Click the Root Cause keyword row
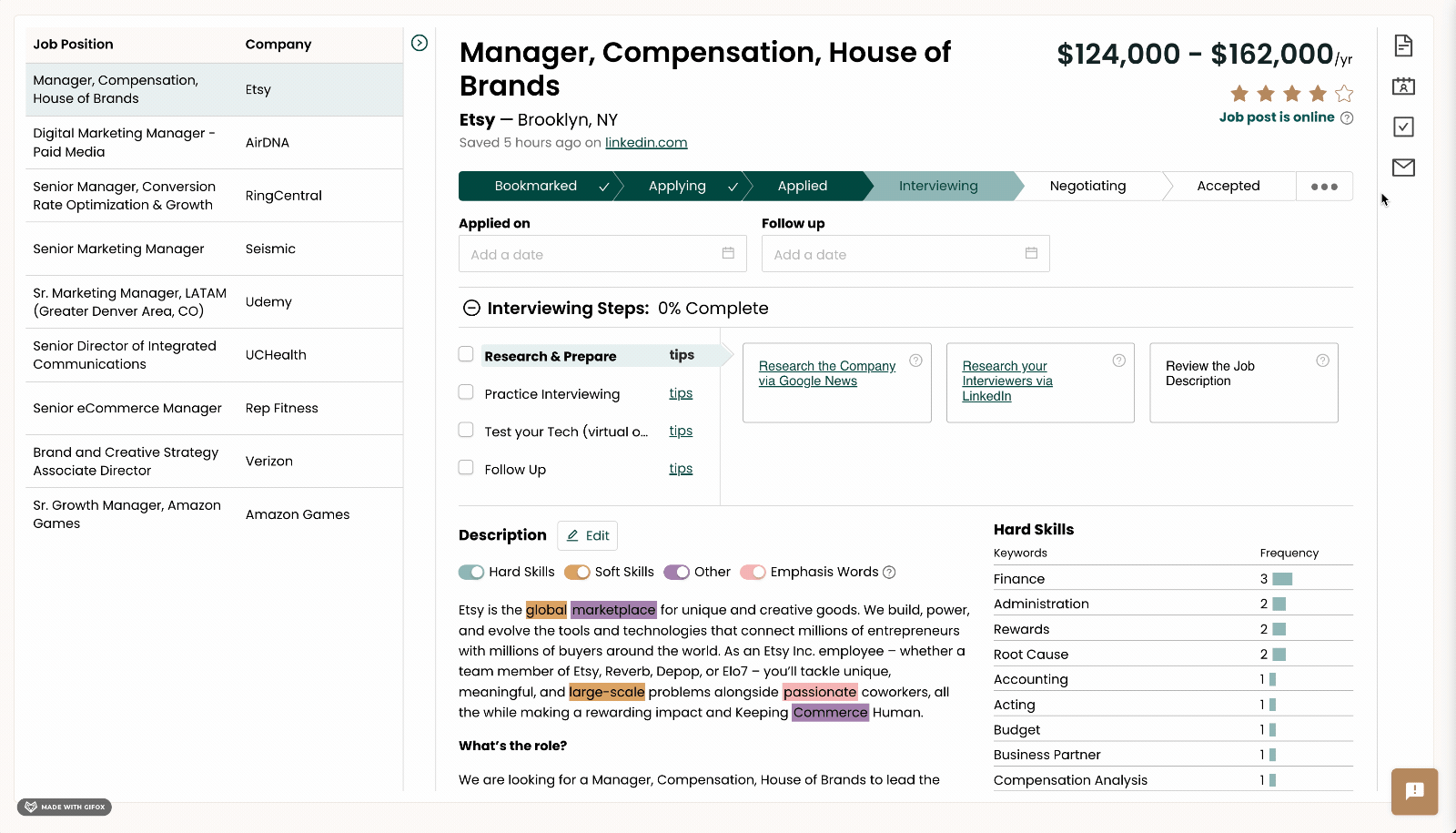The width and height of the screenshot is (1456, 833). coord(1173,655)
